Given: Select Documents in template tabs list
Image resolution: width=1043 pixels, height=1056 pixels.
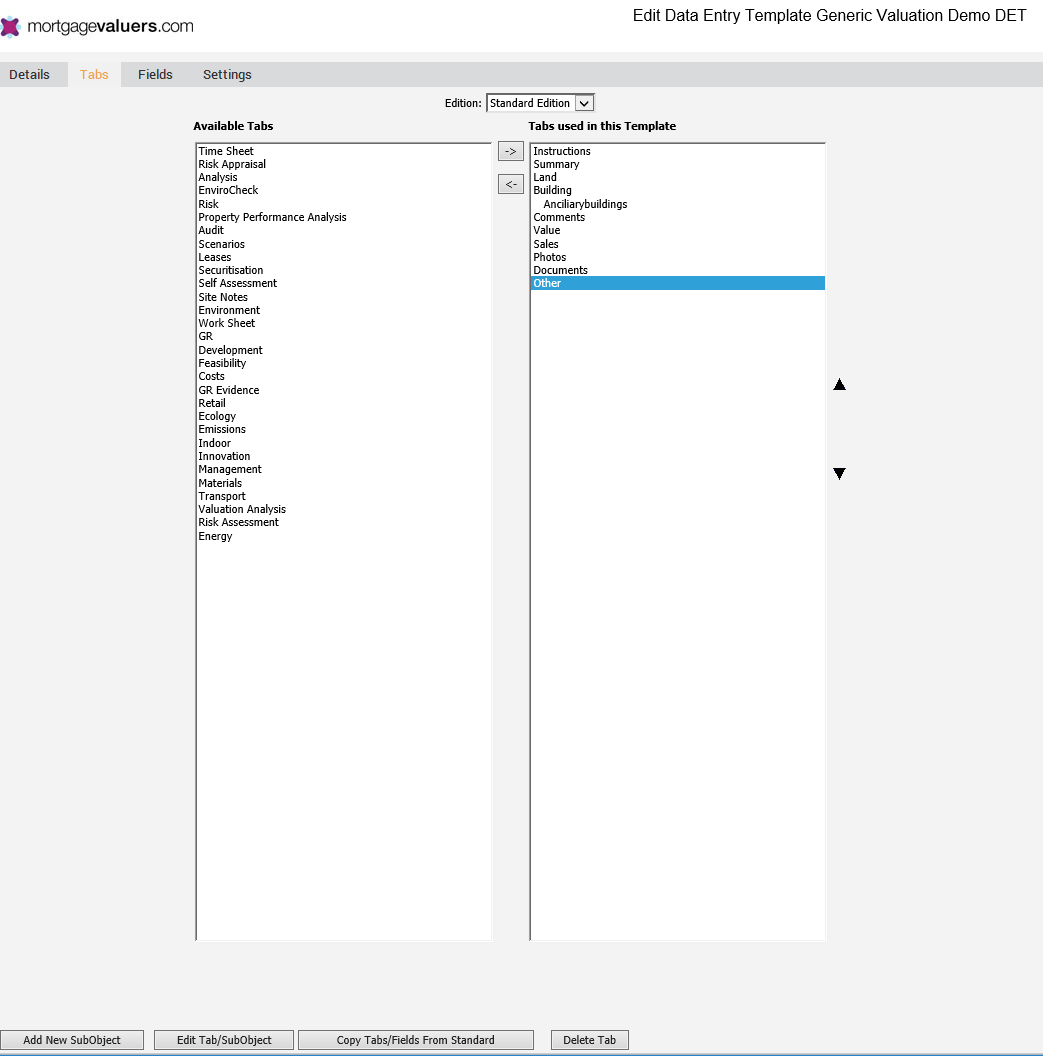Looking at the screenshot, I should pos(678,270).
